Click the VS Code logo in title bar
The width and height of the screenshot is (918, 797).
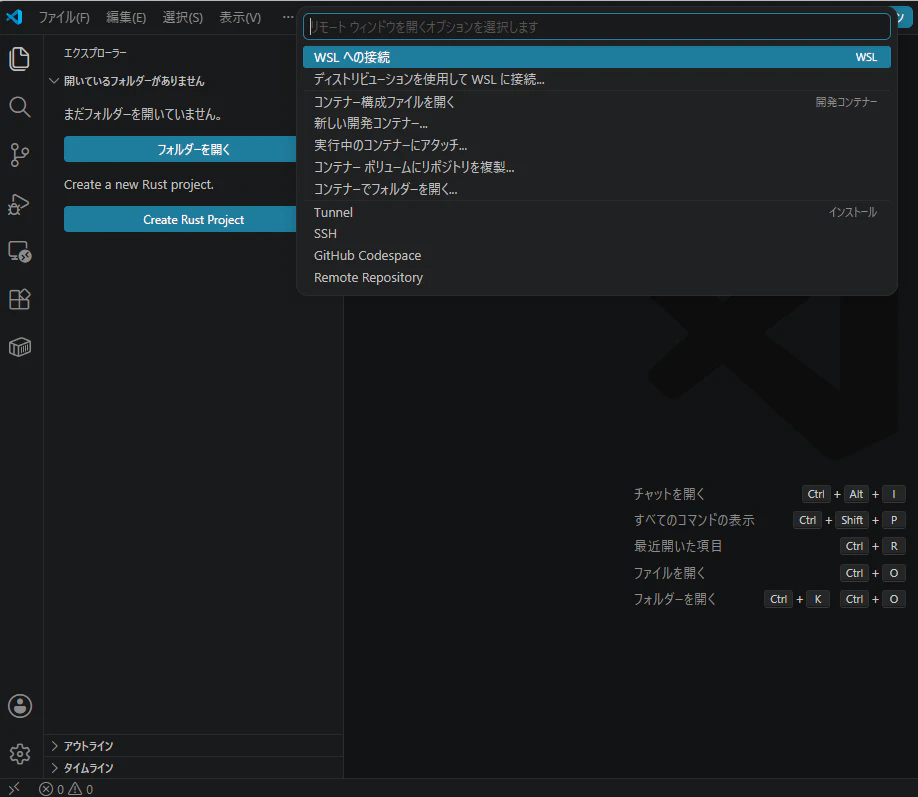[x=14, y=17]
